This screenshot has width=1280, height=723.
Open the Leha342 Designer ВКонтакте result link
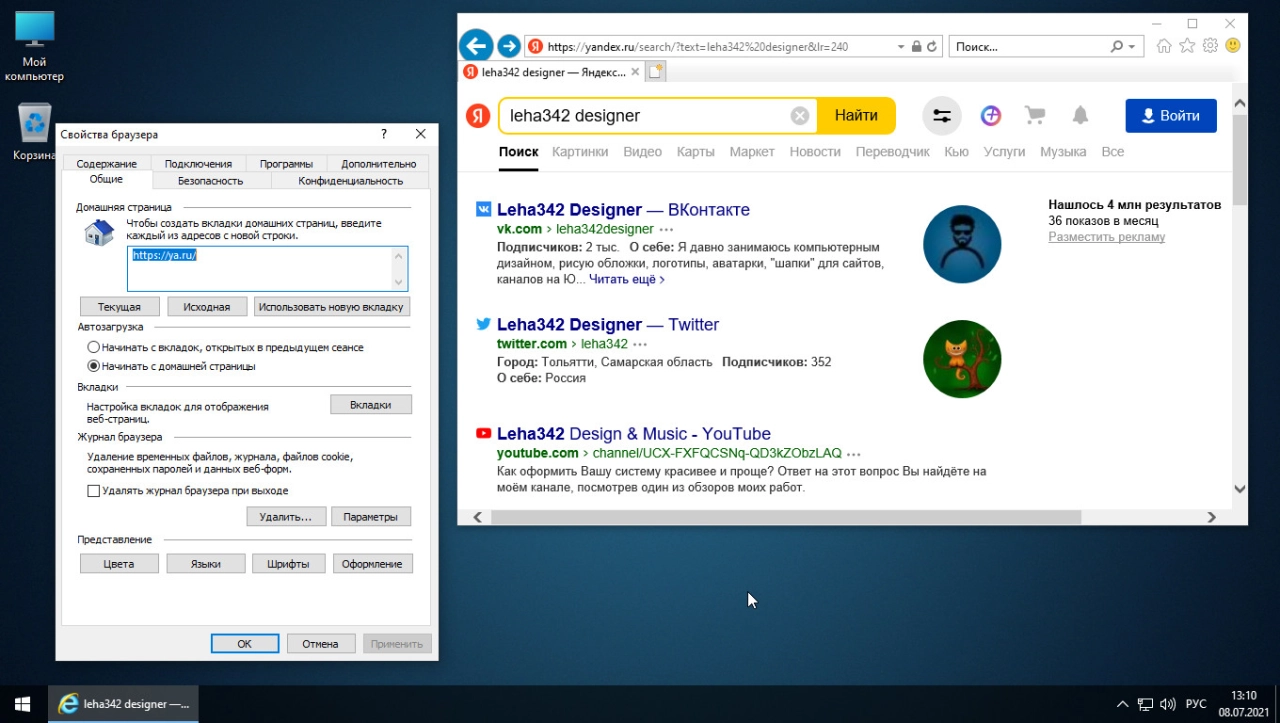(623, 210)
